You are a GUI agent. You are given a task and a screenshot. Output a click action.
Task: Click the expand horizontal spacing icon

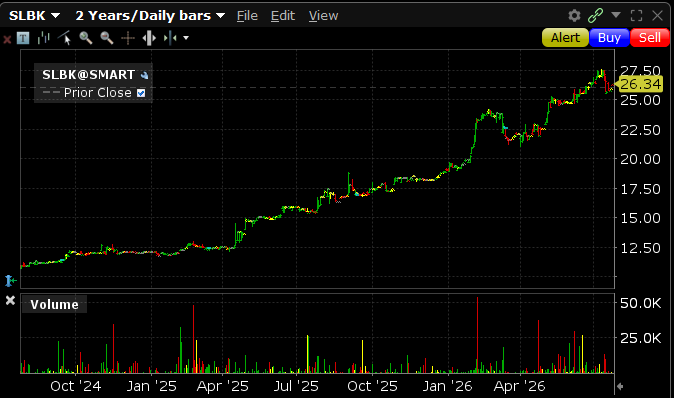149,38
